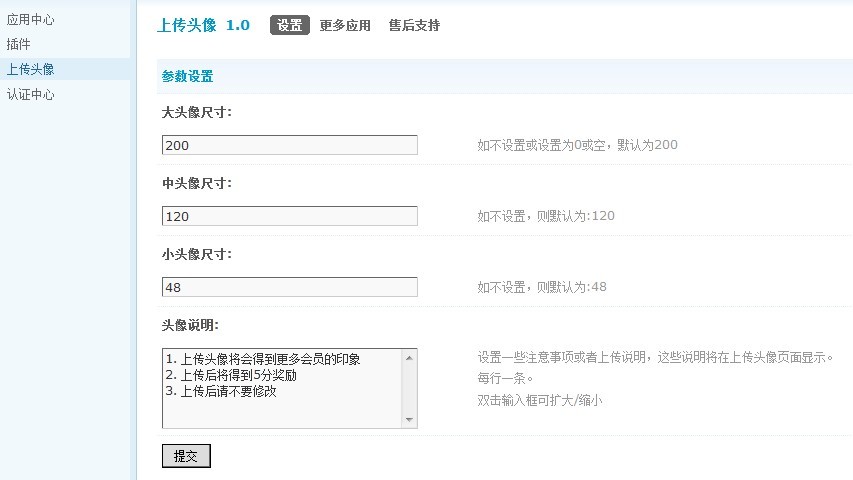Select 上传头像 in the left sidebar
The height and width of the screenshot is (480, 853).
click(31, 69)
